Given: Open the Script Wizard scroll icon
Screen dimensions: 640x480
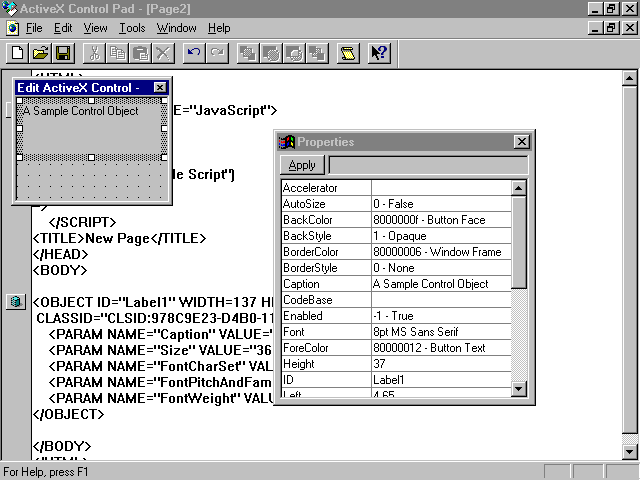Looking at the screenshot, I should [347, 53].
